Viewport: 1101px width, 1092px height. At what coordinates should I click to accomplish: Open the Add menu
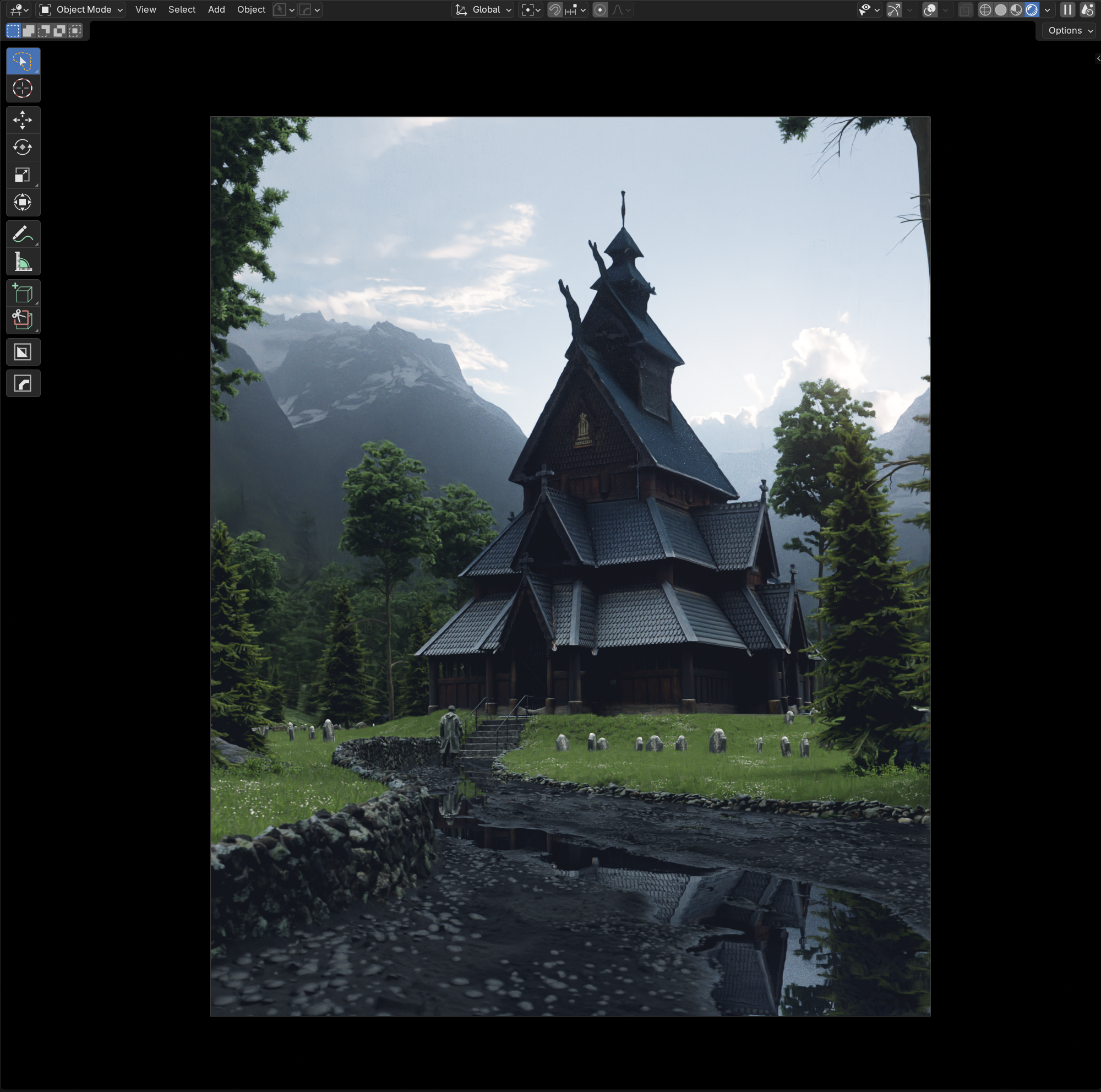click(216, 10)
